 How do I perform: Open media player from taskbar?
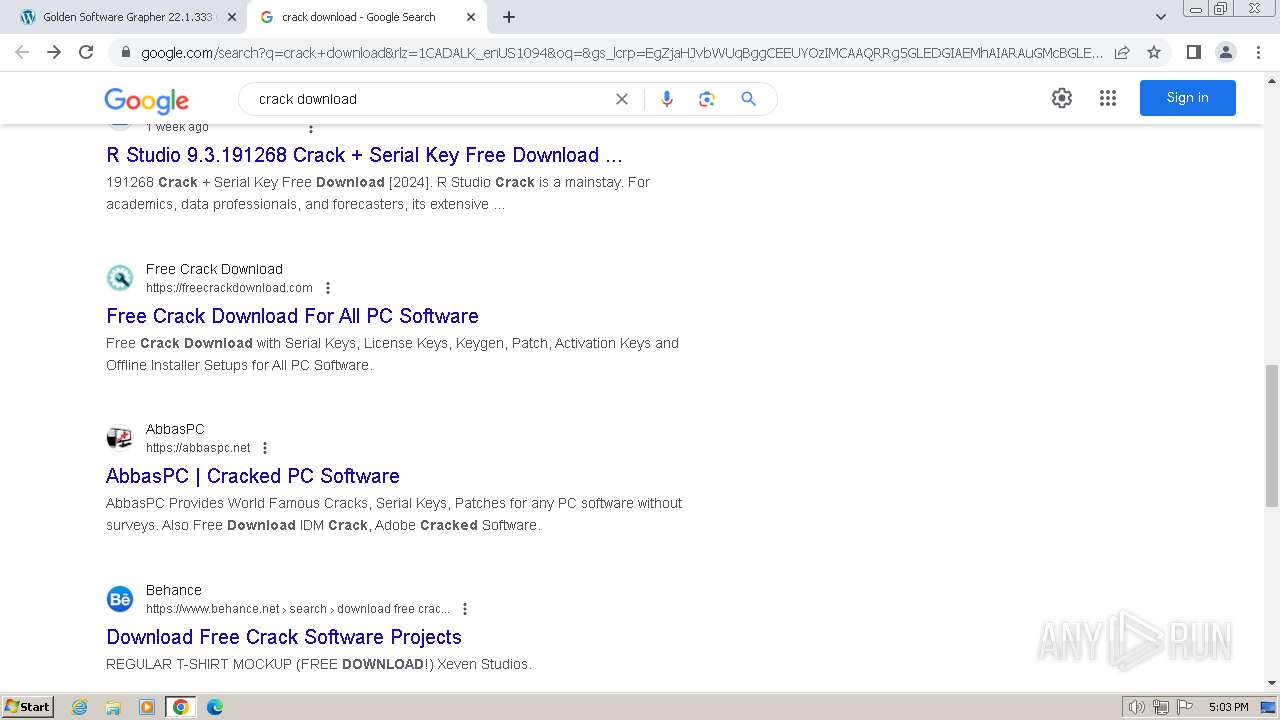(147, 707)
